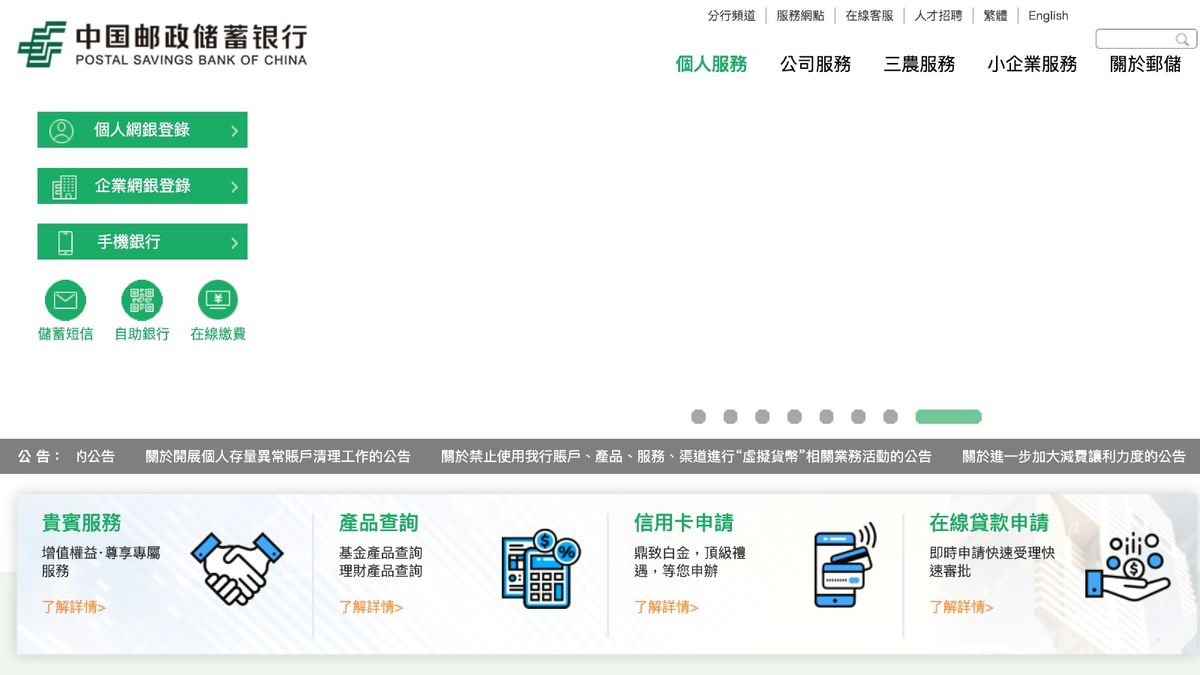1200x675 pixels.
Task: Open 三農服務 menu
Action: point(919,64)
